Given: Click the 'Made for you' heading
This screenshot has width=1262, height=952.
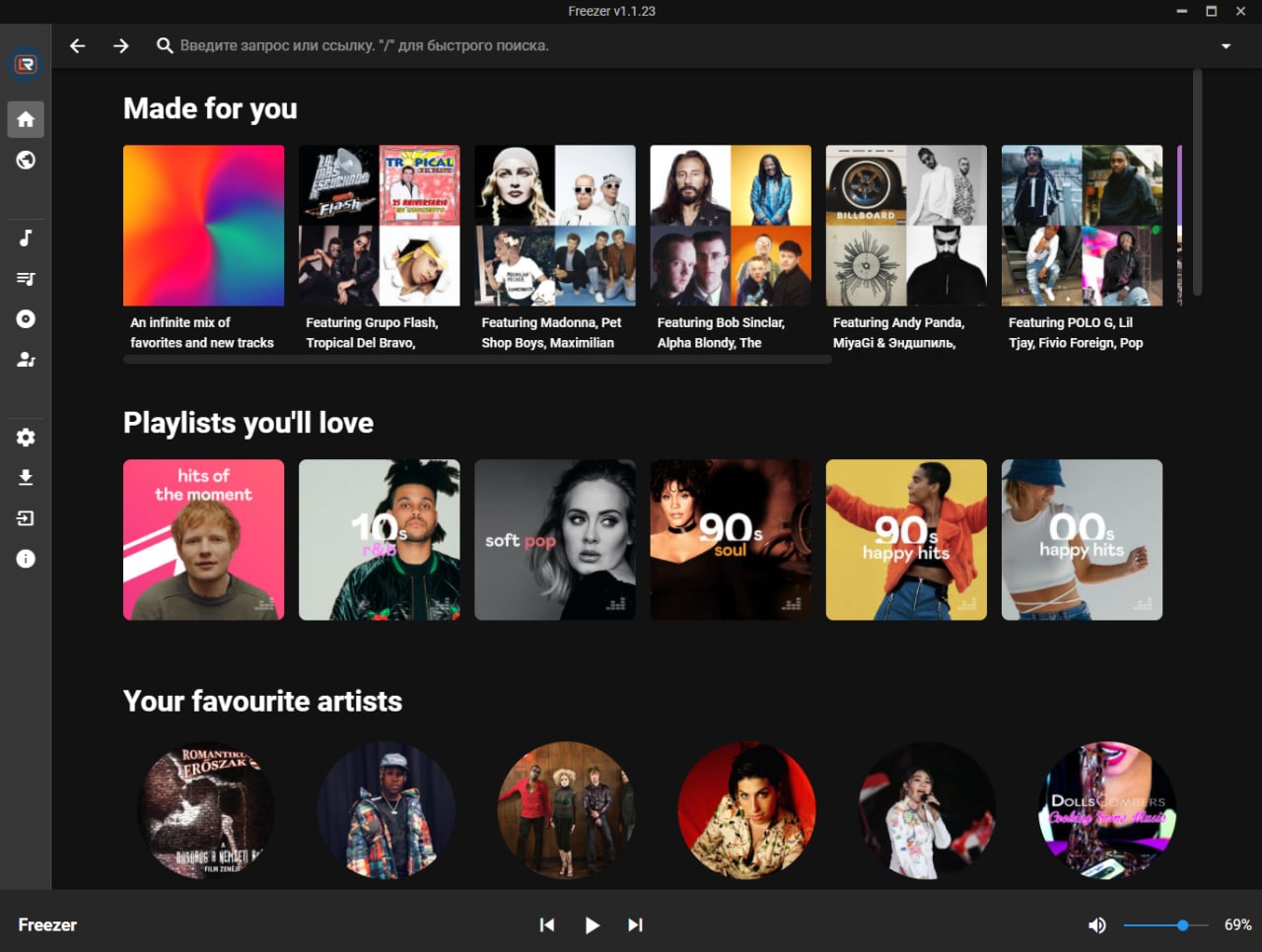Looking at the screenshot, I should click(x=210, y=108).
